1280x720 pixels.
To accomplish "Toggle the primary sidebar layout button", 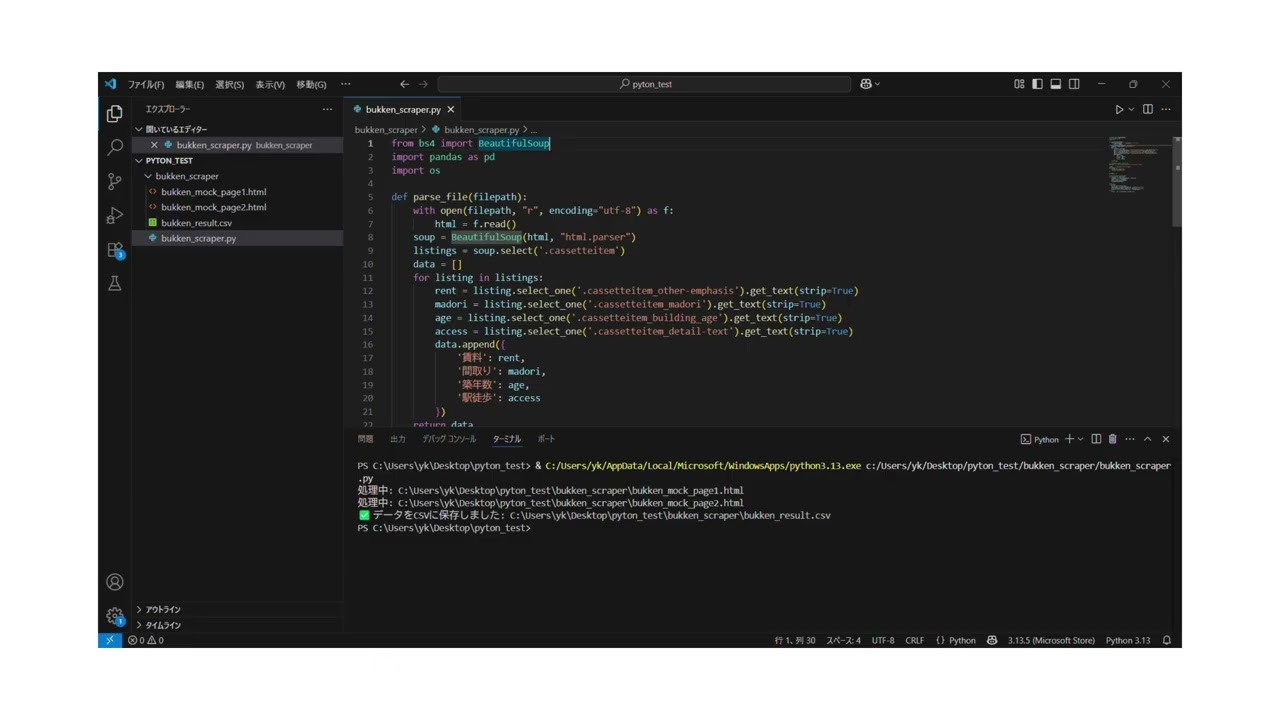I will click(x=1037, y=84).
